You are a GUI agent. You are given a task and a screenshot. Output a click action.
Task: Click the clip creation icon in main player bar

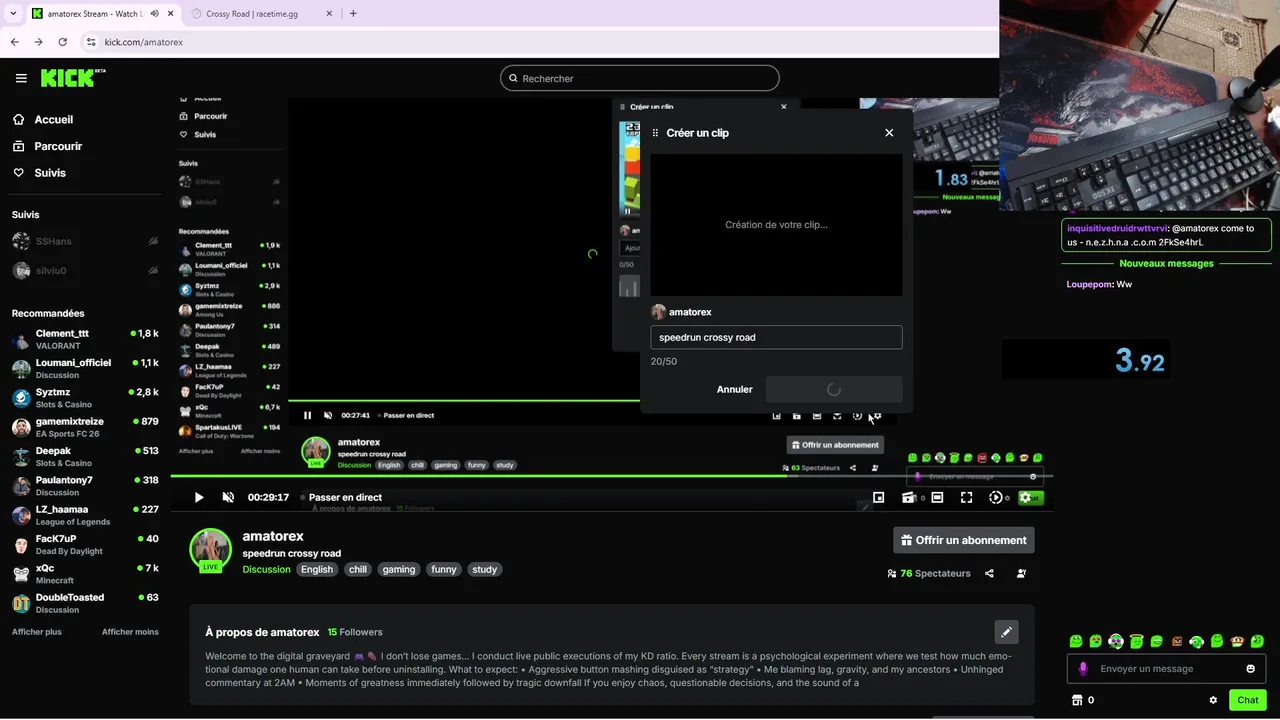(x=908, y=497)
